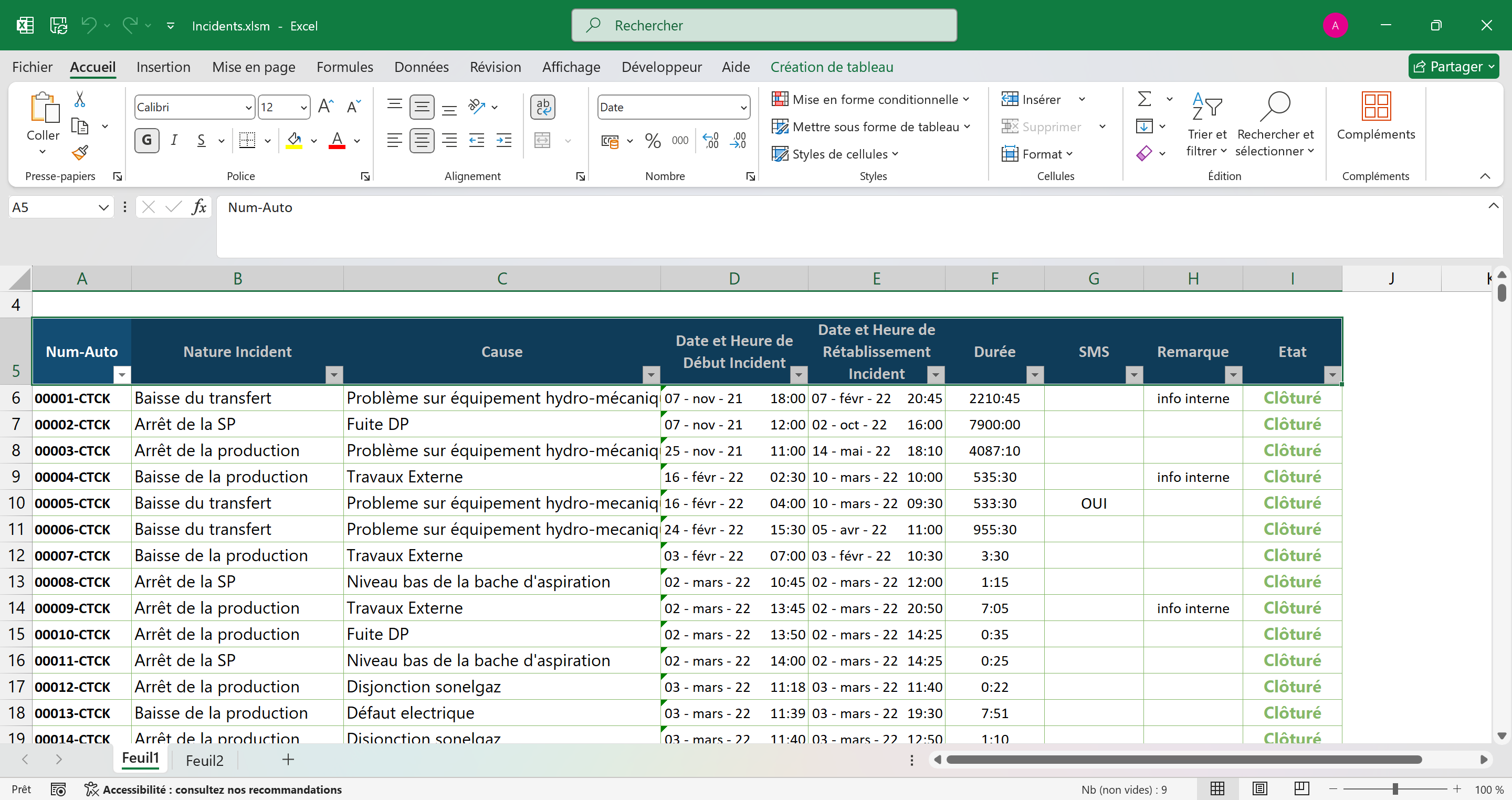
Task: Open the Formules ribbon tab
Action: click(344, 67)
